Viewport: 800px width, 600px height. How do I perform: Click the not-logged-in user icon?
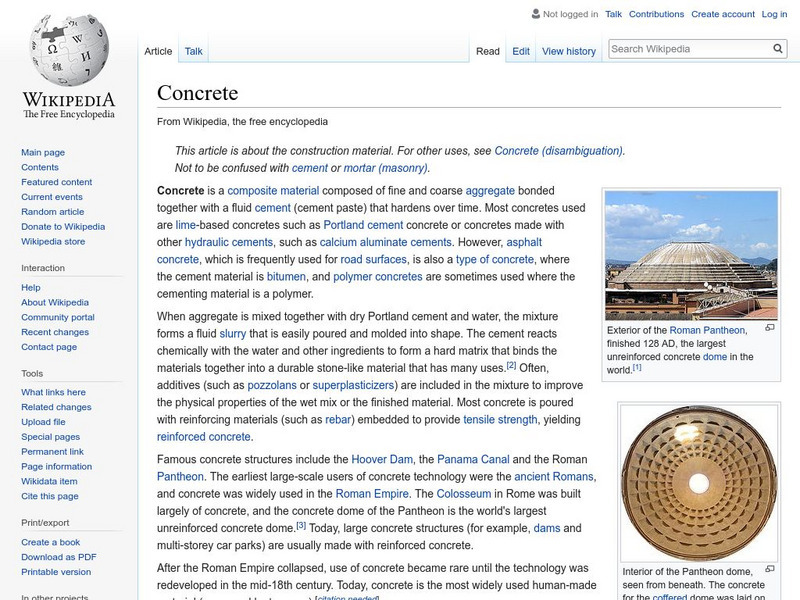536,14
